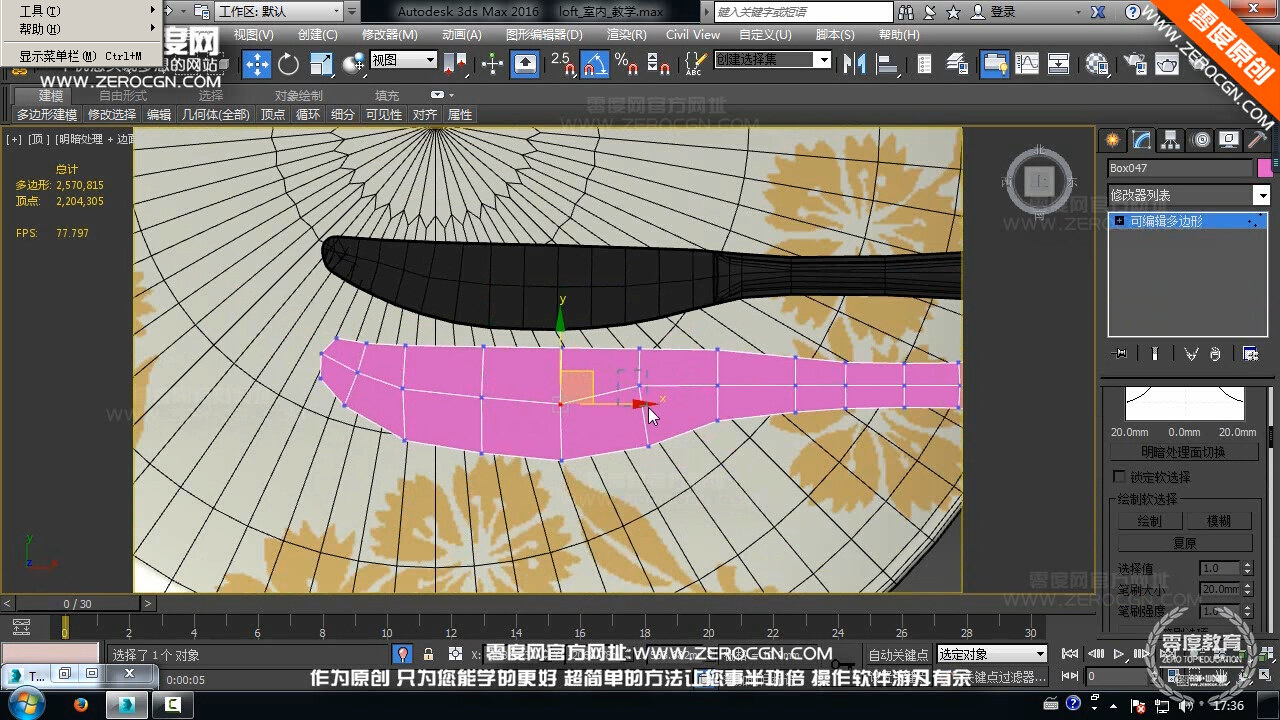Select the Scale tool

click(x=321, y=64)
